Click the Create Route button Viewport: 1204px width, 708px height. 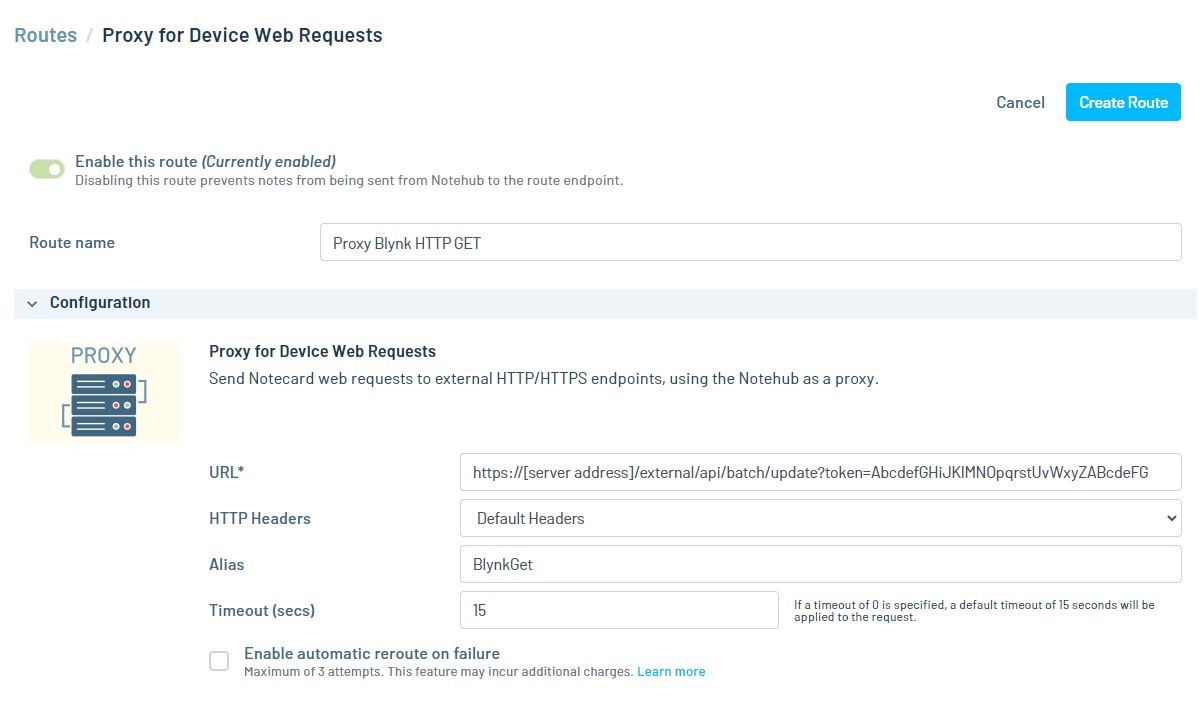[x=1123, y=102]
